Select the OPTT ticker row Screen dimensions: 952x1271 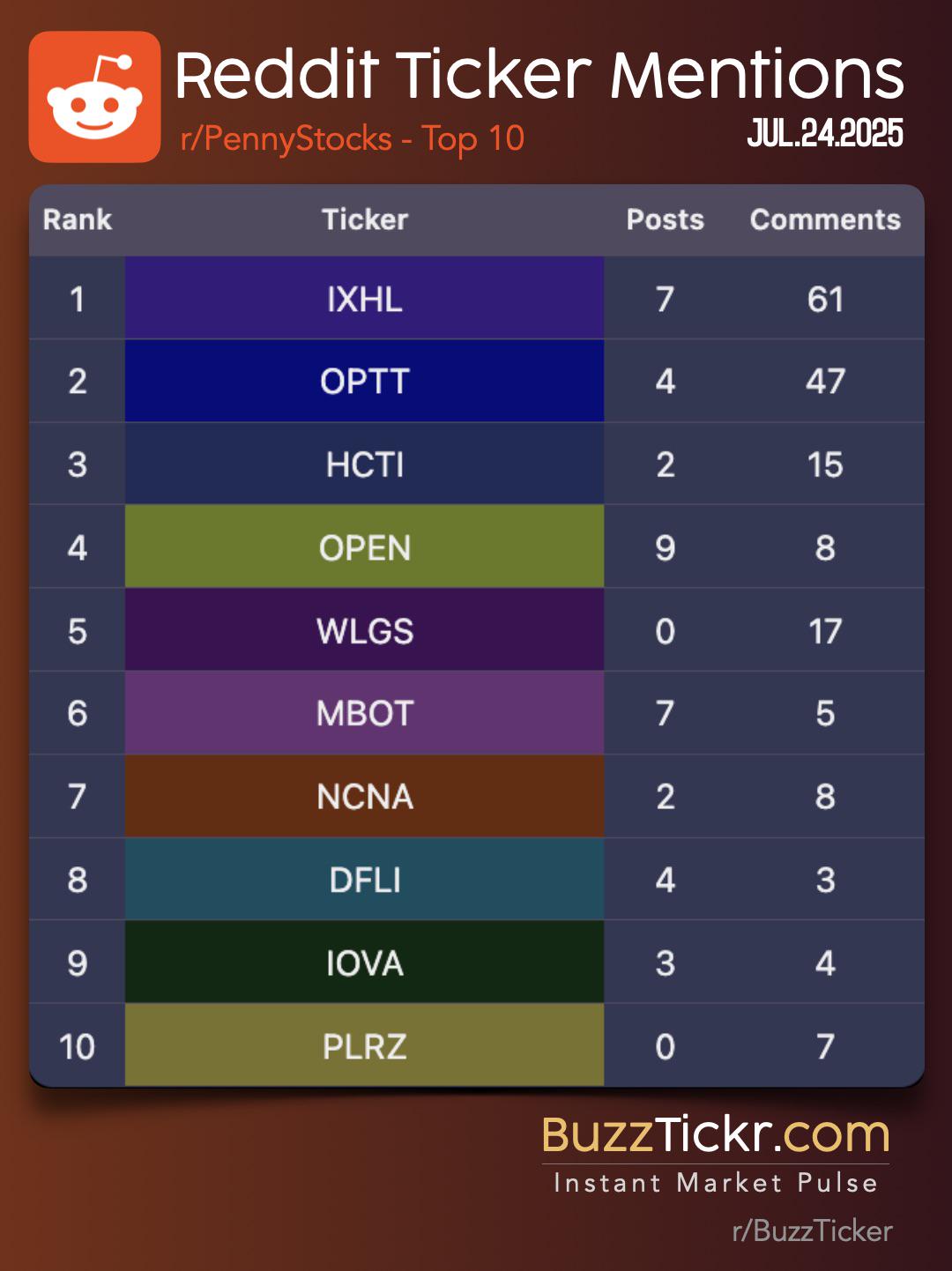pos(477,381)
